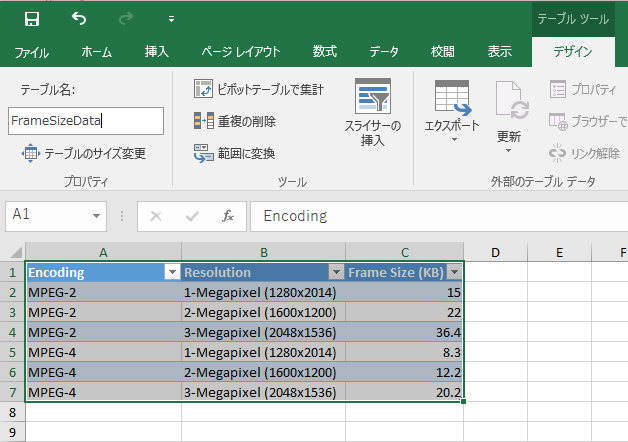Click the cell with value 8.3
The image size is (628, 442).
(405, 352)
